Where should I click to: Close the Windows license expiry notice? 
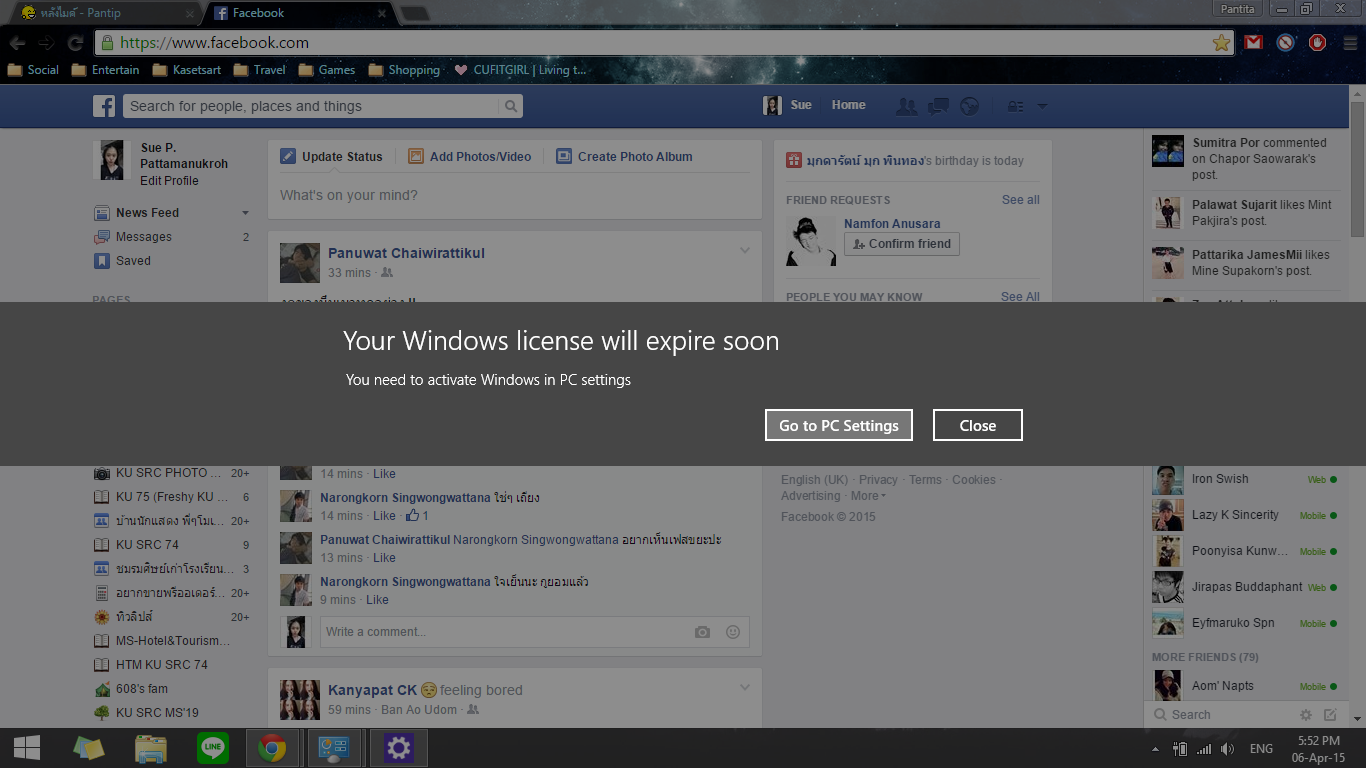pyautogui.click(x=978, y=425)
